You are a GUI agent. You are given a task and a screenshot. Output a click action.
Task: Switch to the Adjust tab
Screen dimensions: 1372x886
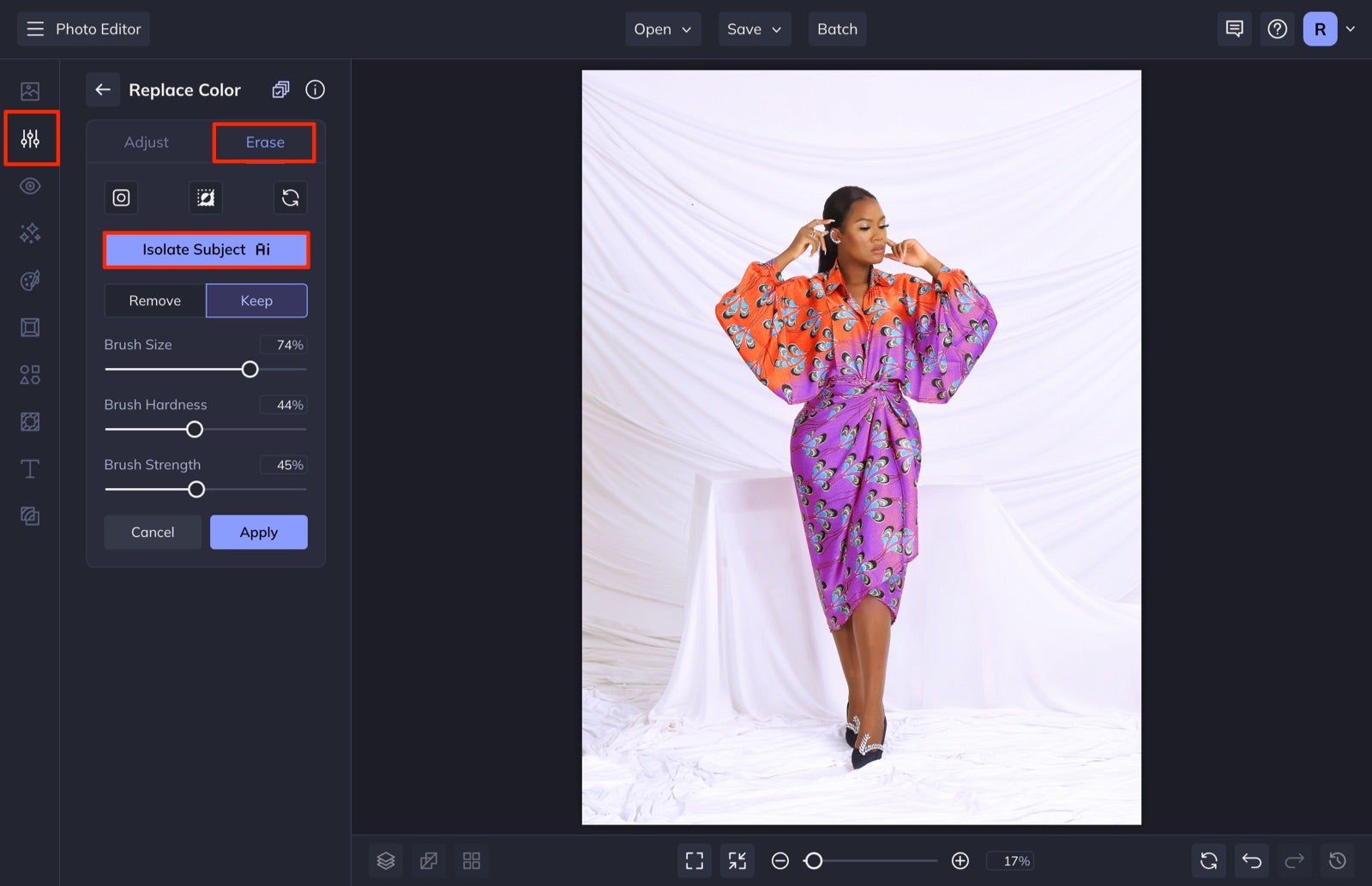click(x=147, y=142)
